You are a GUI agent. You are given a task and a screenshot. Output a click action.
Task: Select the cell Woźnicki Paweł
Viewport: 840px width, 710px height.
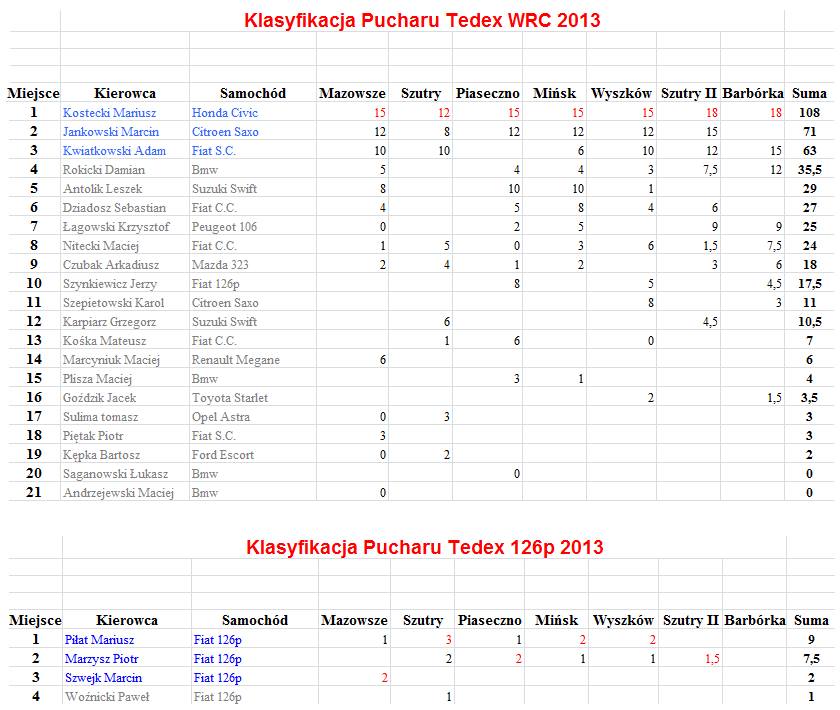(x=107, y=697)
